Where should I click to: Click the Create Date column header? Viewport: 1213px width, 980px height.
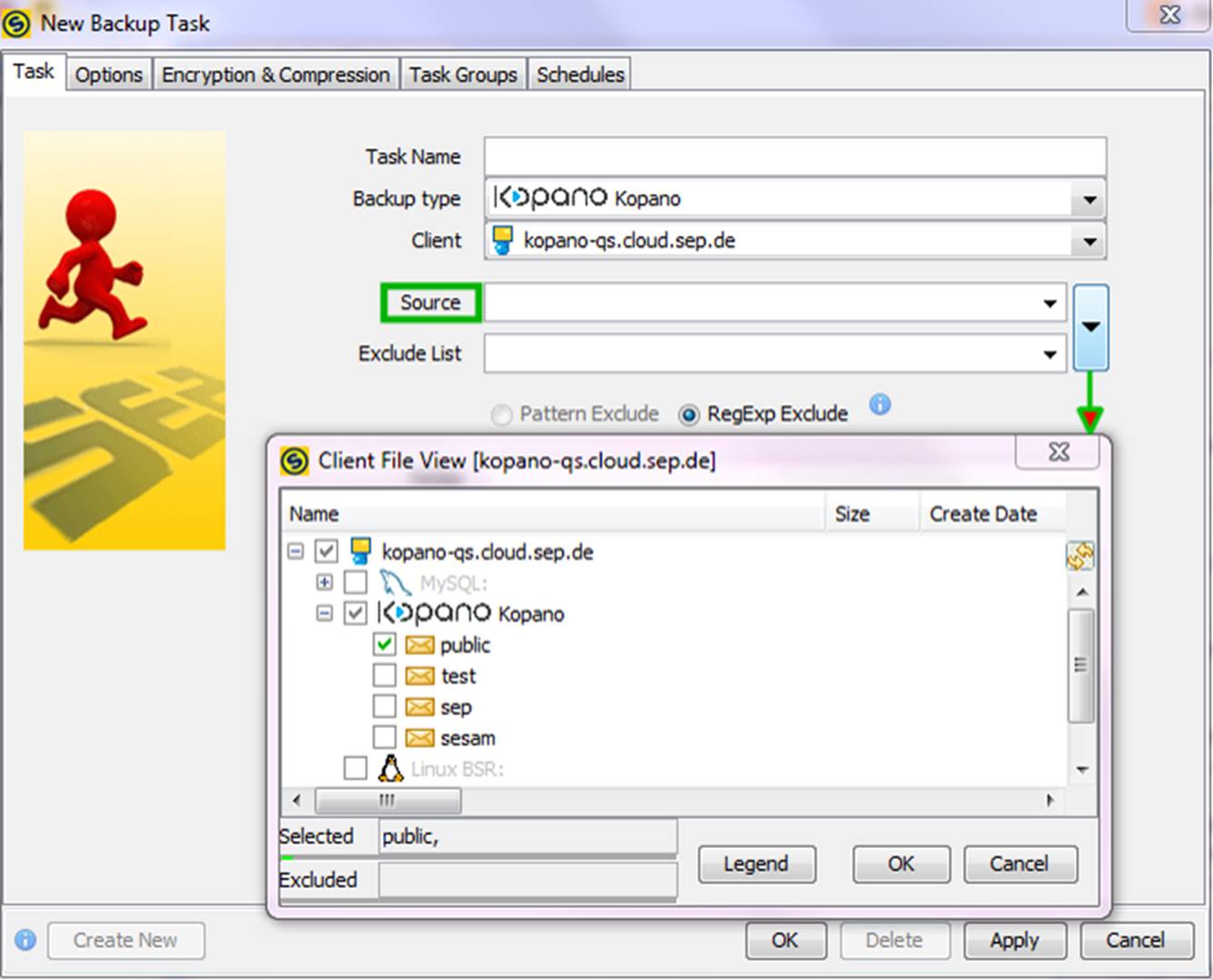pos(991,514)
